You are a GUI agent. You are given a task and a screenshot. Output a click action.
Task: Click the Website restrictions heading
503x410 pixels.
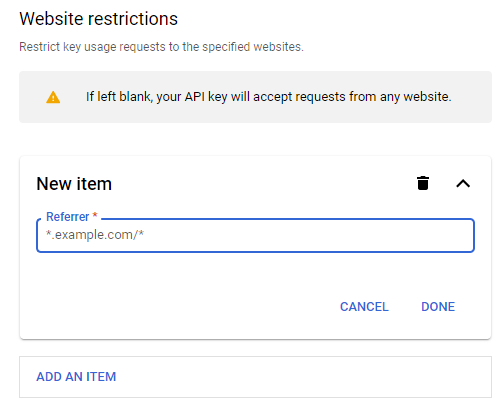click(99, 19)
